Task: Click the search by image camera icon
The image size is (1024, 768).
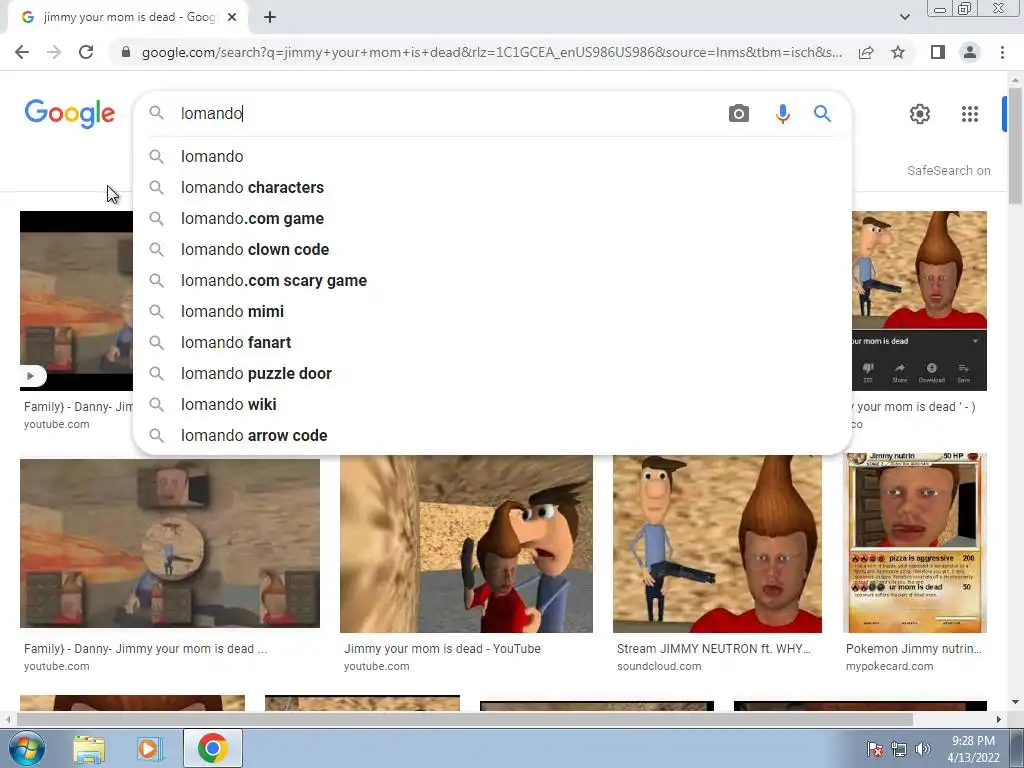Action: (739, 114)
